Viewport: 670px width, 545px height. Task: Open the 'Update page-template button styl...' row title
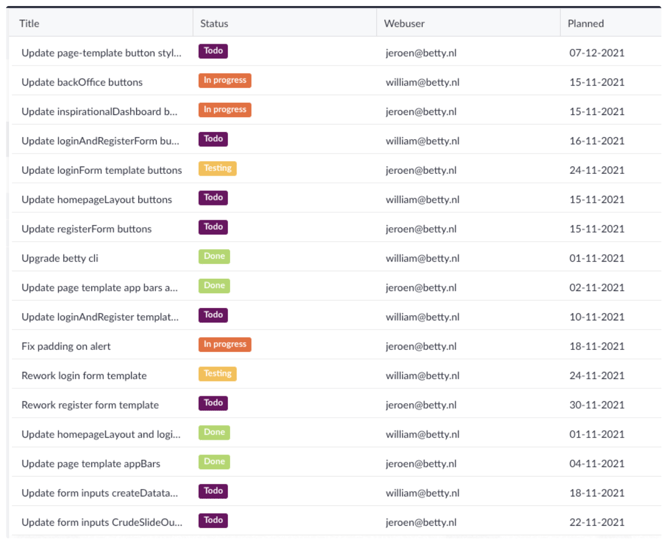tap(101, 53)
